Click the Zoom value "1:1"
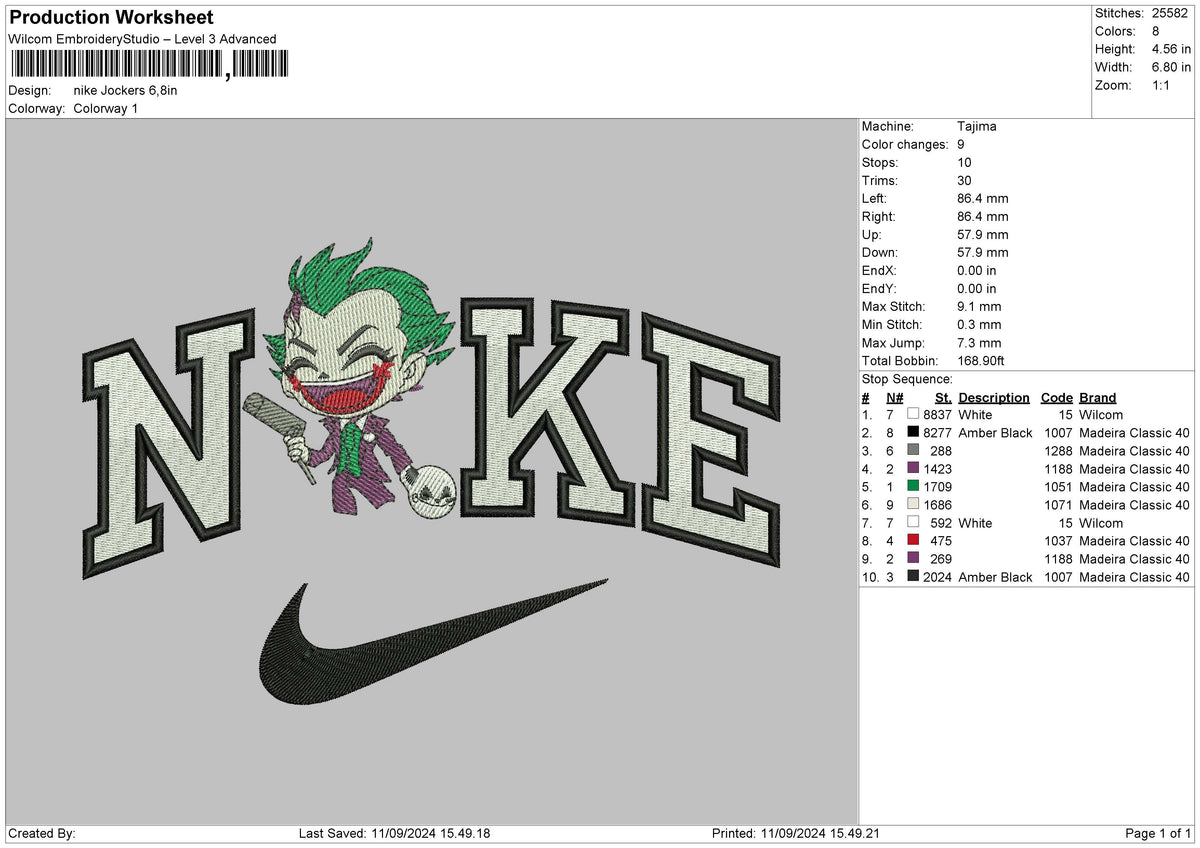 [1161, 85]
